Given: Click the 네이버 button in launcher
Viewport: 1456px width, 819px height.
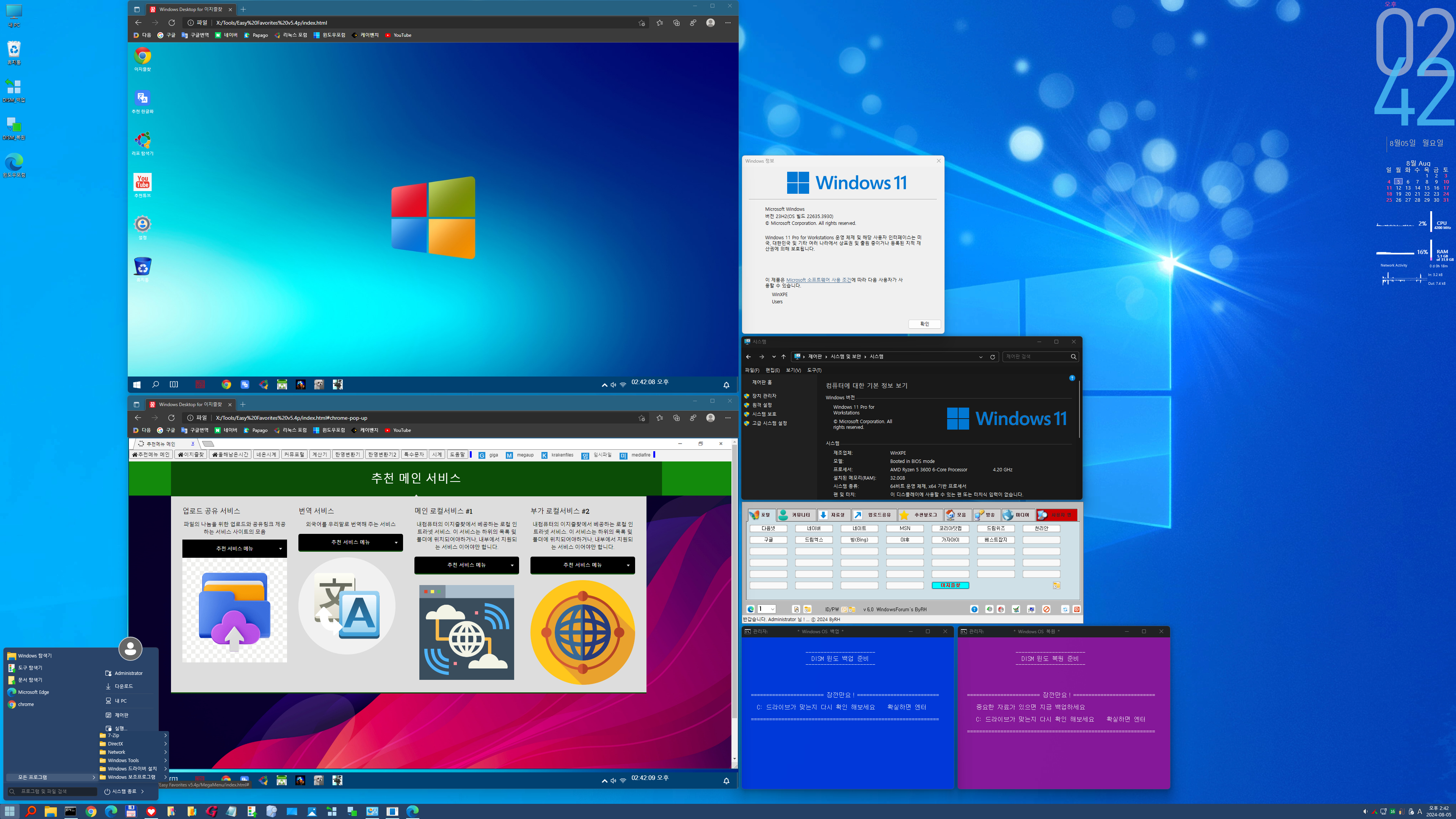Looking at the screenshot, I should [813, 529].
